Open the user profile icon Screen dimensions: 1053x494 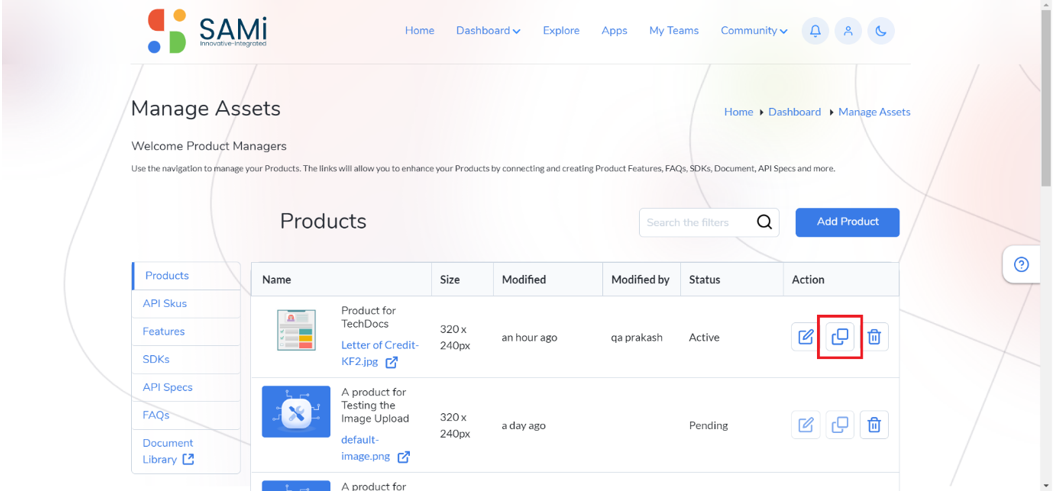click(x=848, y=31)
